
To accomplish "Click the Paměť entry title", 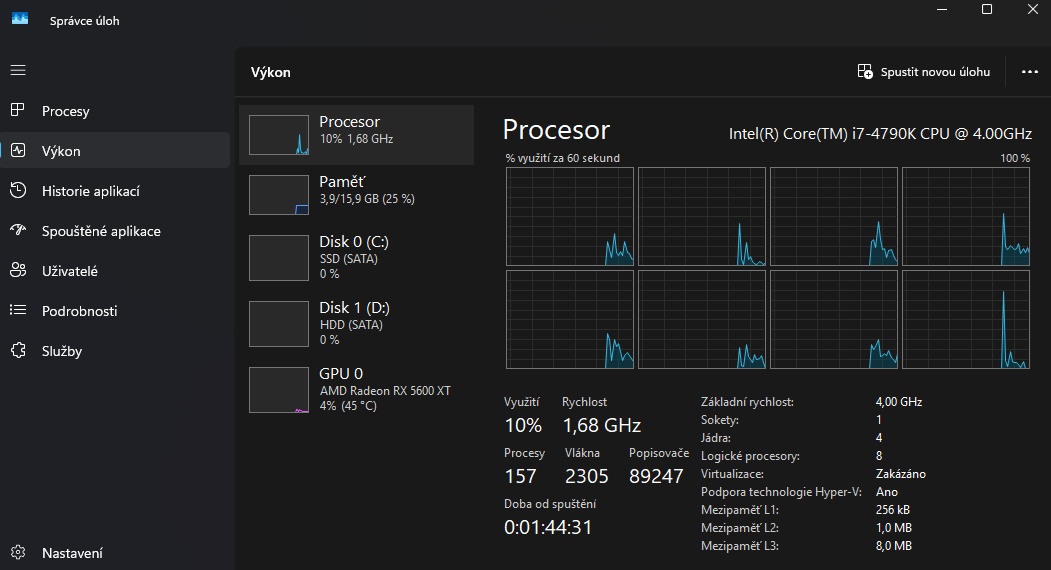I will pyautogui.click(x=342, y=182).
